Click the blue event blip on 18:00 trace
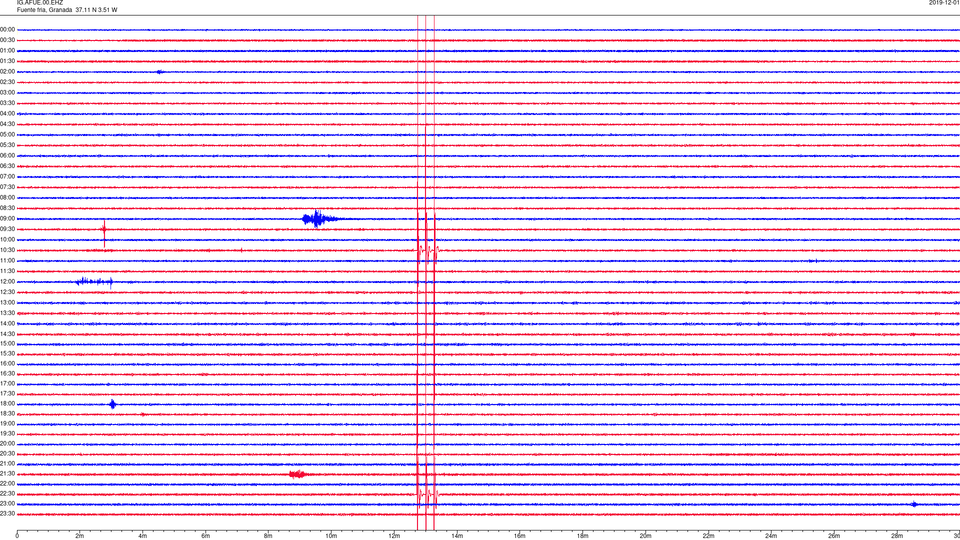 [112, 404]
